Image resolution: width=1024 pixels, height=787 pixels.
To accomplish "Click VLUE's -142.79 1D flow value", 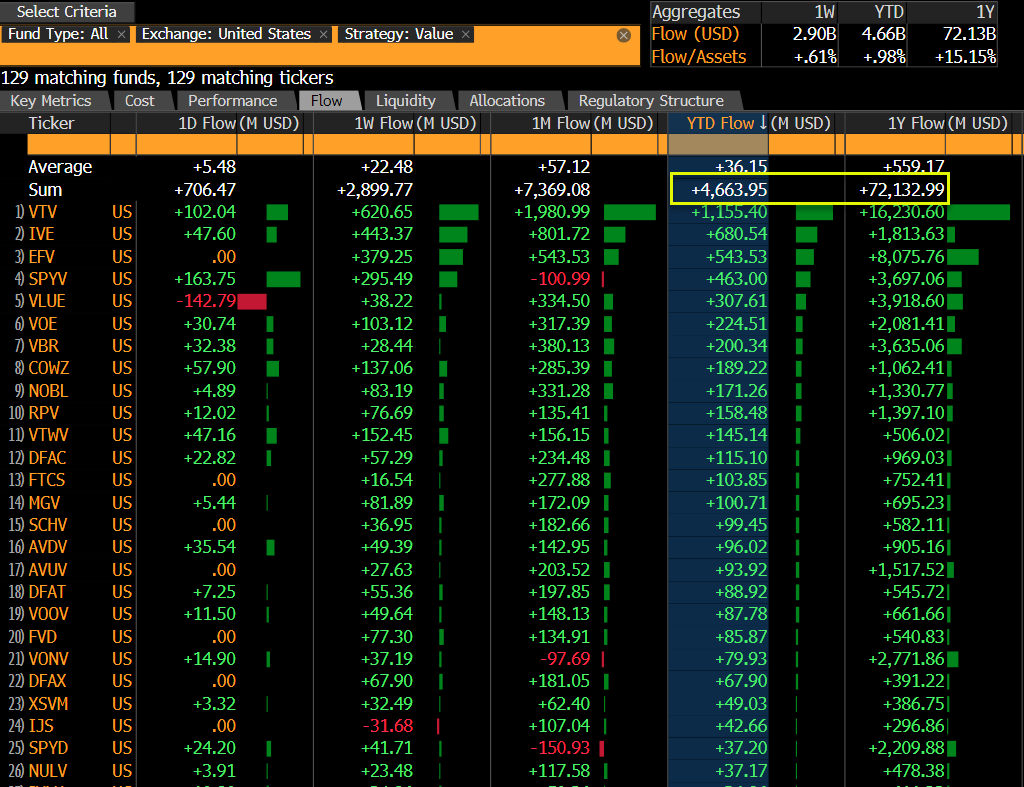I will (206, 301).
